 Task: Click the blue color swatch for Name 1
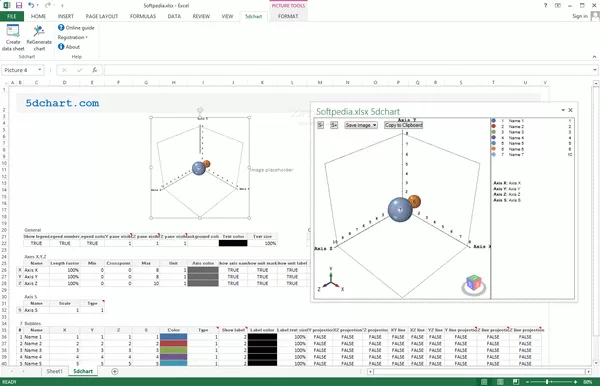173,337
